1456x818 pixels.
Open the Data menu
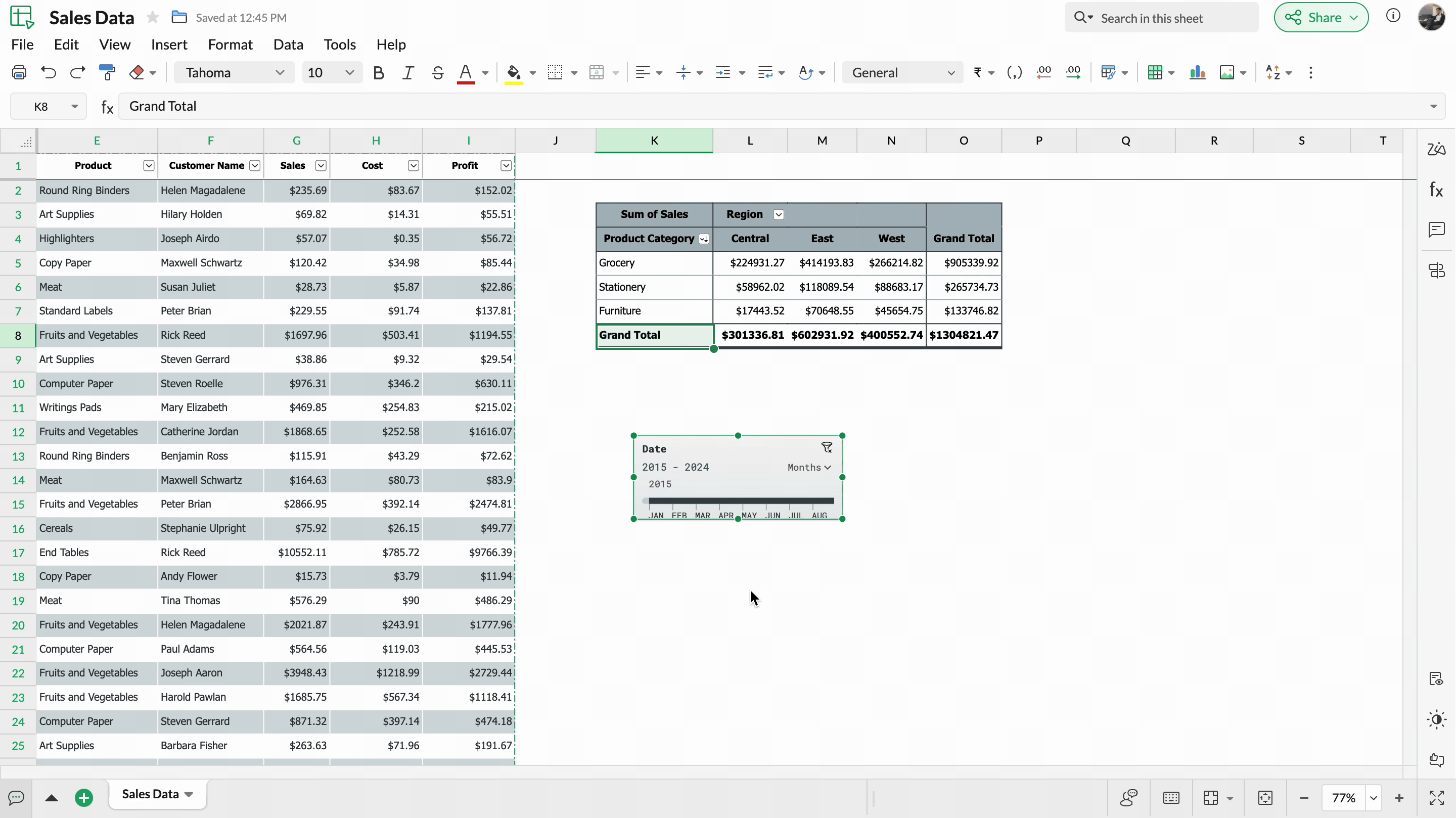(288, 44)
